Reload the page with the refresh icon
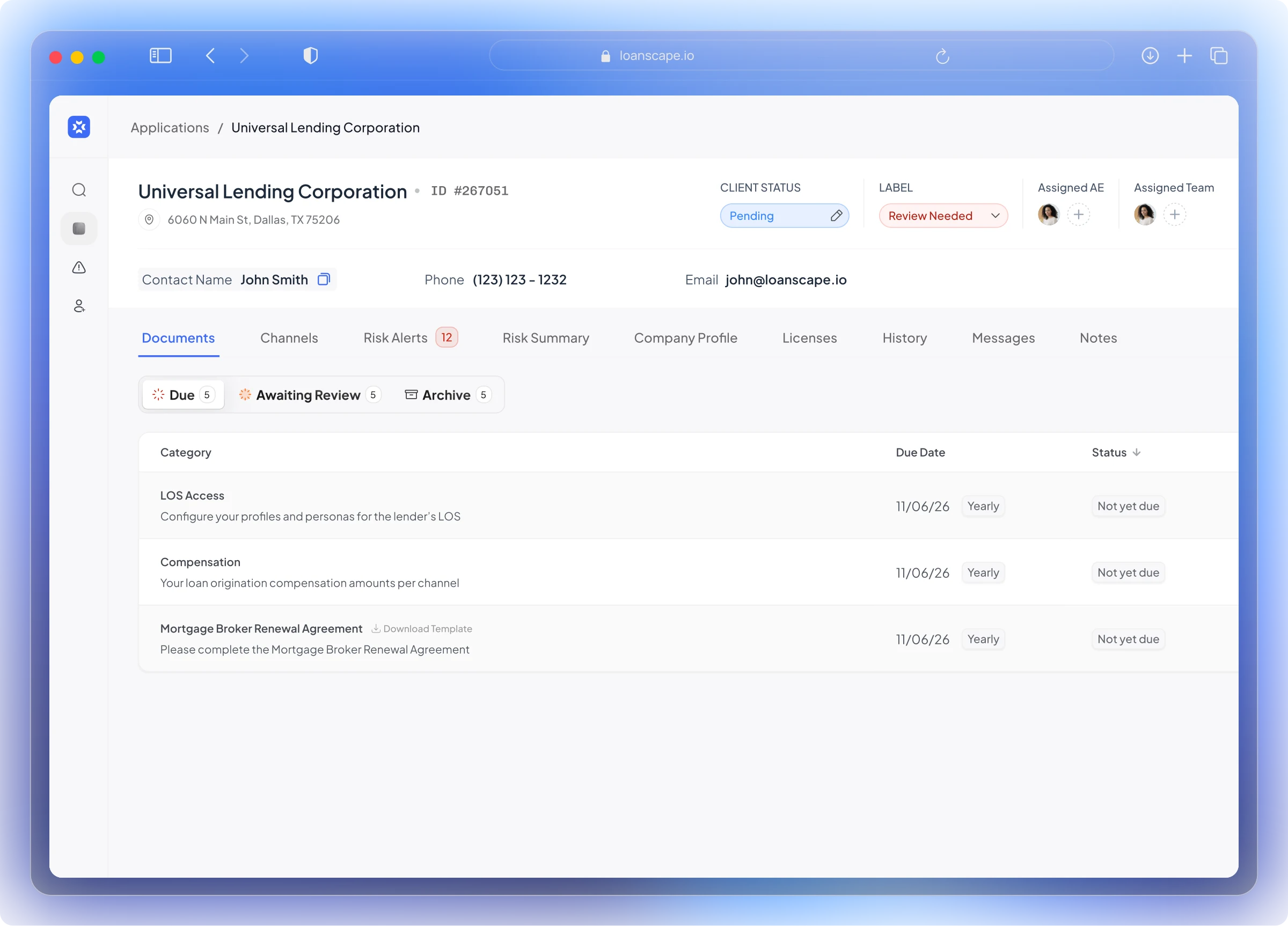 click(x=942, y=56)
